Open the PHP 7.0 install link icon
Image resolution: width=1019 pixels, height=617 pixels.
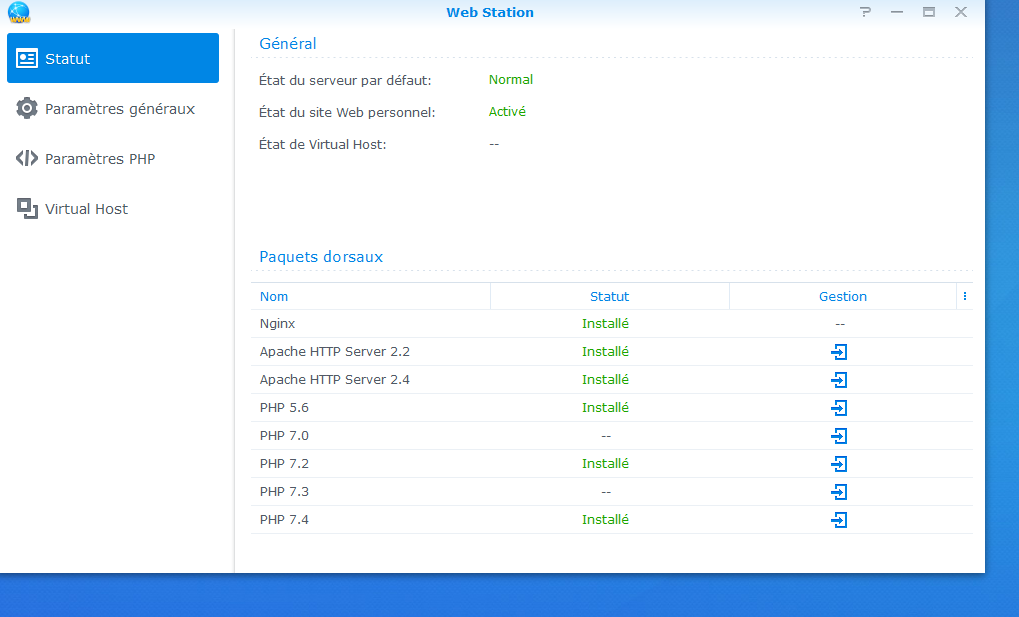[840, 436]
